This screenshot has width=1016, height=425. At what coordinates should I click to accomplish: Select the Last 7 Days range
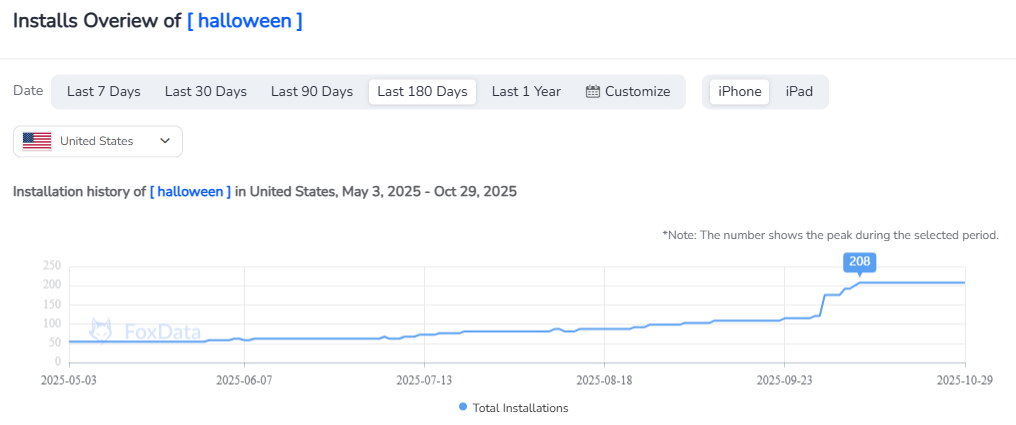(x=104, y=92)
